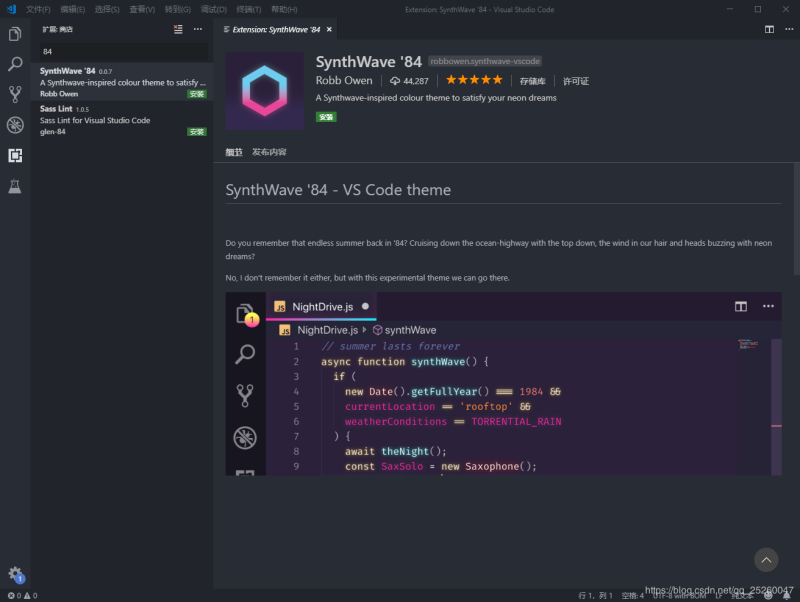800x602 pixels.
Task: Open the Extensions view in activity bar
Action: pos(15,155)
